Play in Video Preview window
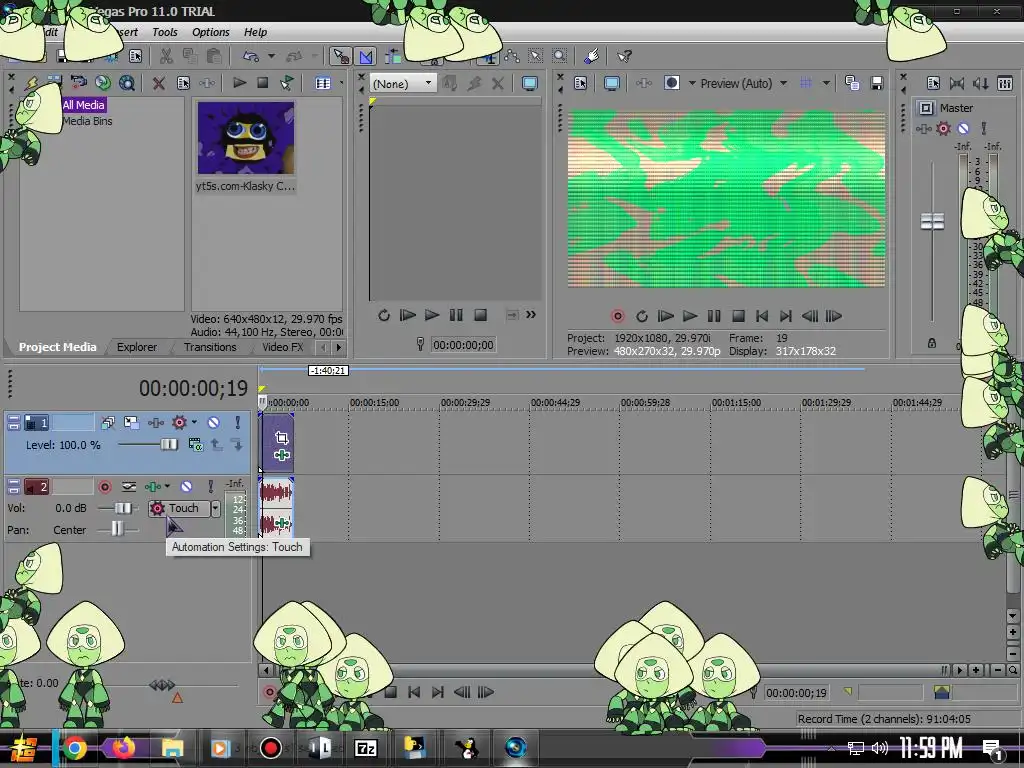The width and height of the screenshot is (1024, 768). click(x=690, y=316)
